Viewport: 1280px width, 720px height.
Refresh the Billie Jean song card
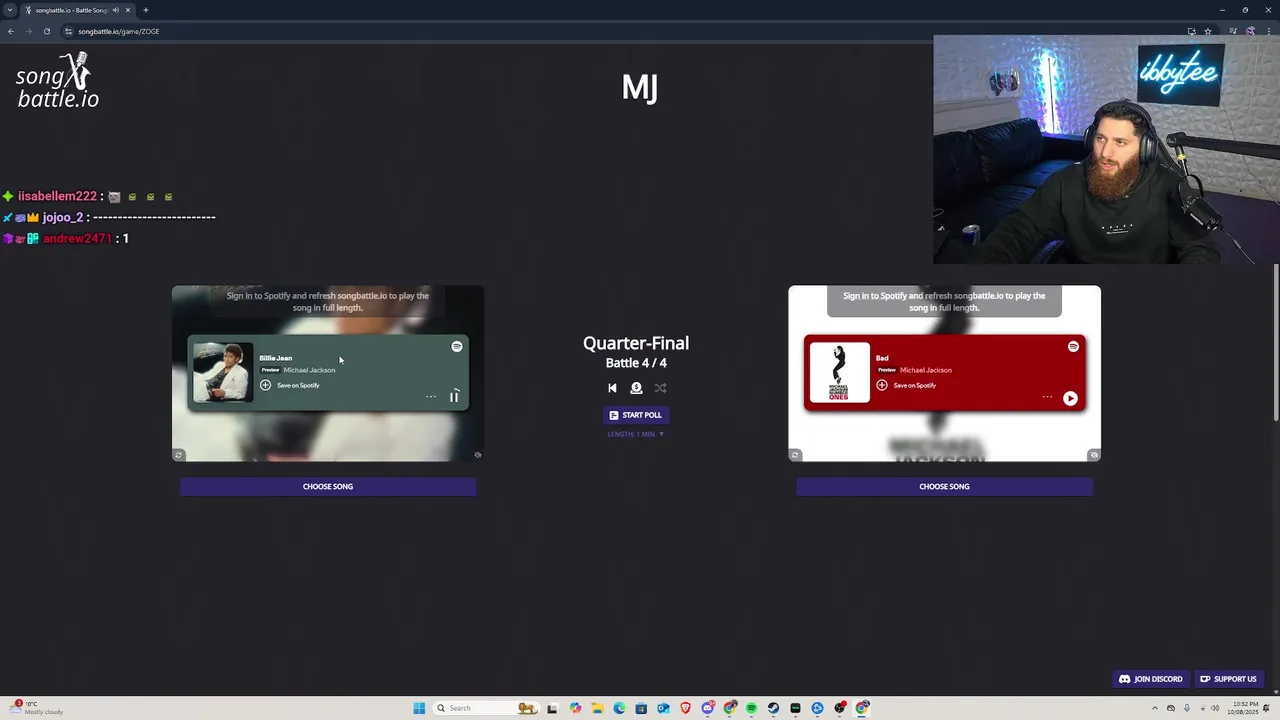[x=179, y=455]
